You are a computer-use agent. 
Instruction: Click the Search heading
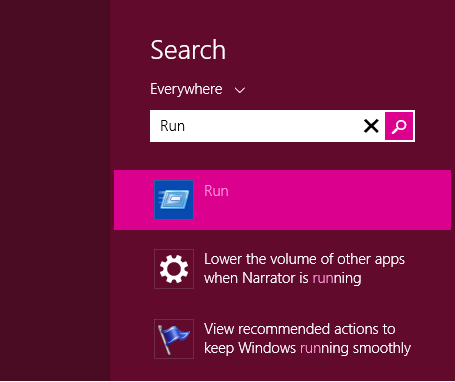[x=188, y=50]
